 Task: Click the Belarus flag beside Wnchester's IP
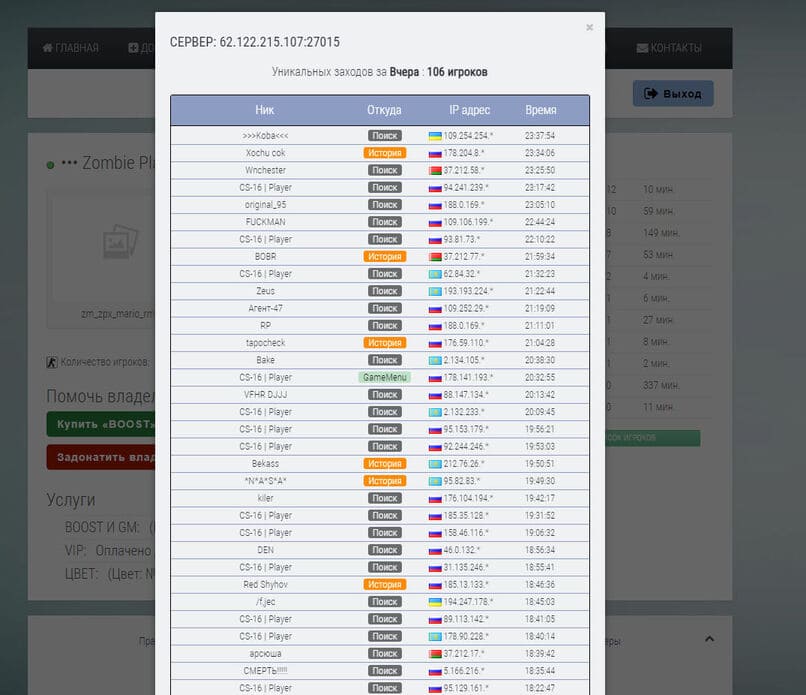[435, 171]
